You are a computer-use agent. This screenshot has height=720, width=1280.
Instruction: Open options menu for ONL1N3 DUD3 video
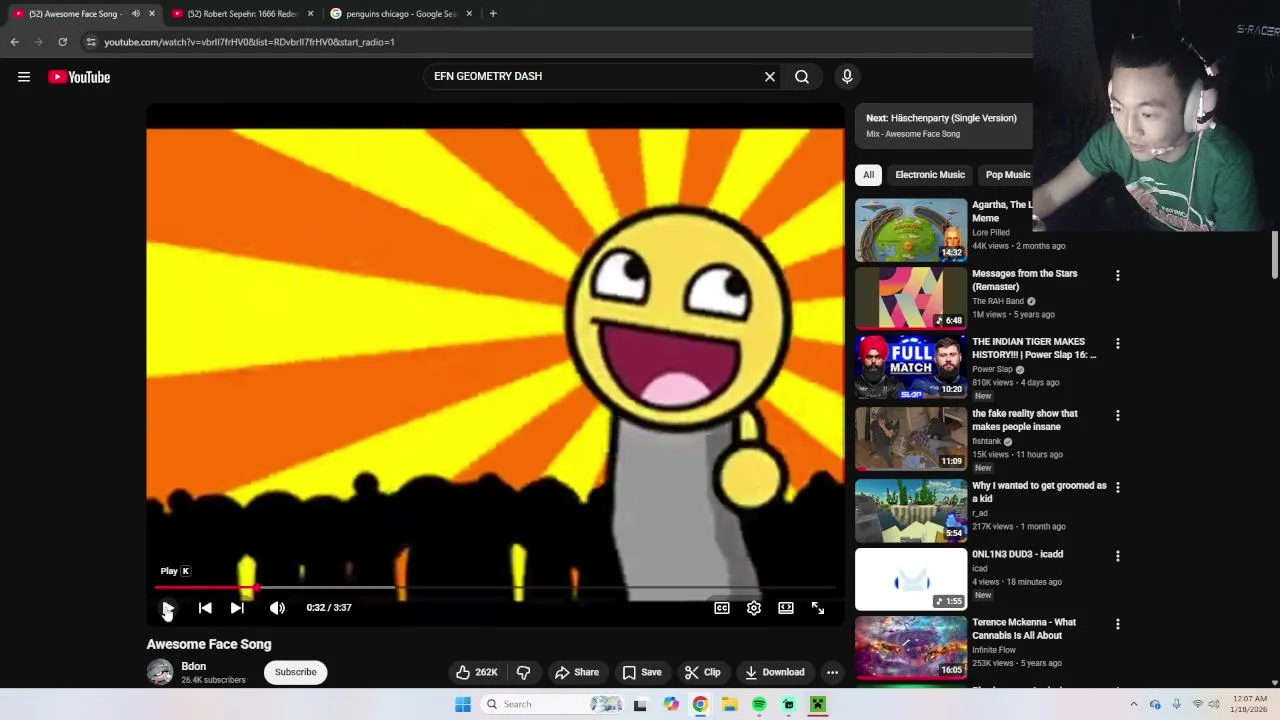[x=1118, y=556]
